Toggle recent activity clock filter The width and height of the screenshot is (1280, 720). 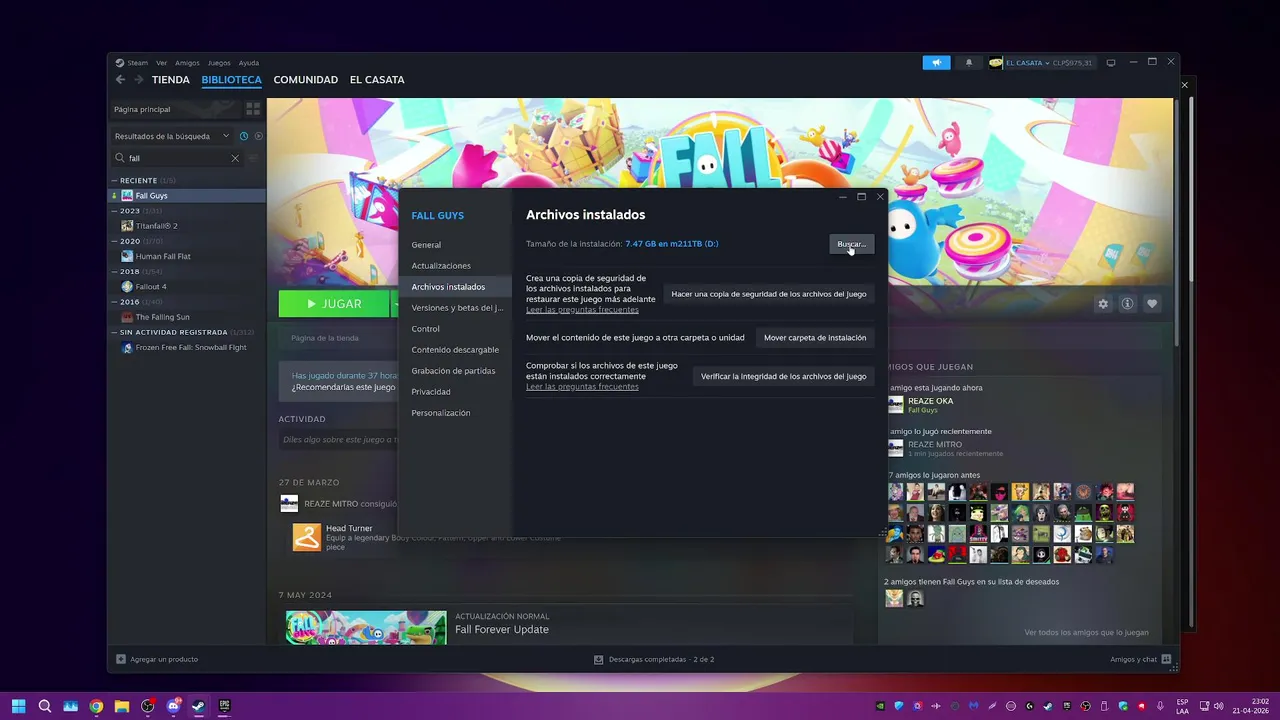click(244, 136)
